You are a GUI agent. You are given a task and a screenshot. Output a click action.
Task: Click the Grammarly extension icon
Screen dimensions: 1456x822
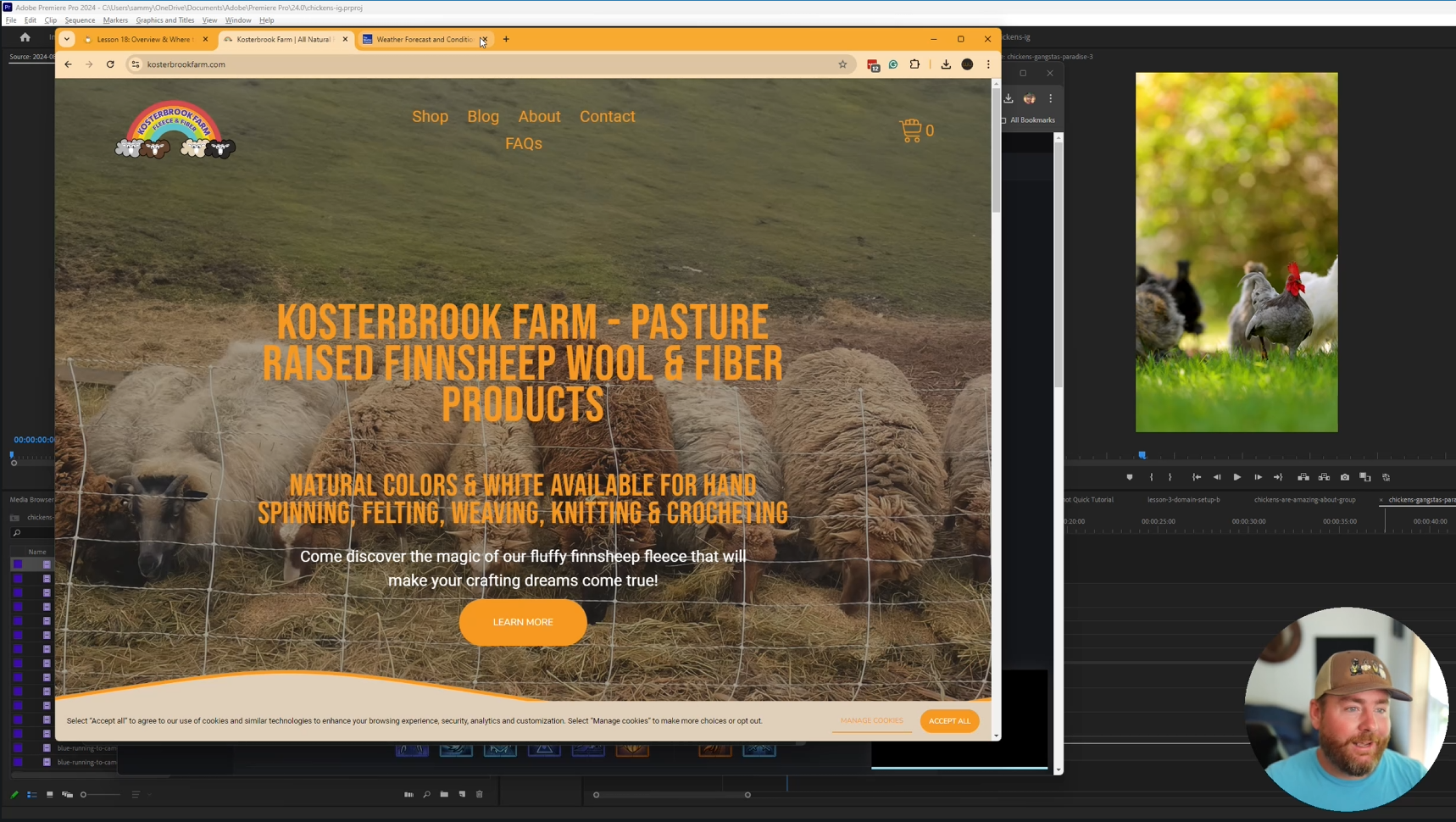point(893,64)
